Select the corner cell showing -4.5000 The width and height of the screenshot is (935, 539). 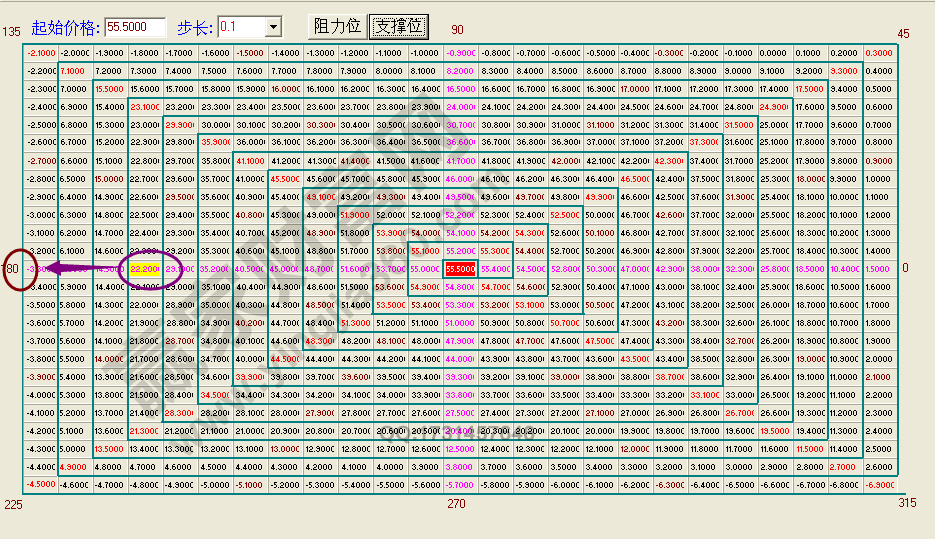(x=41, y=485)
